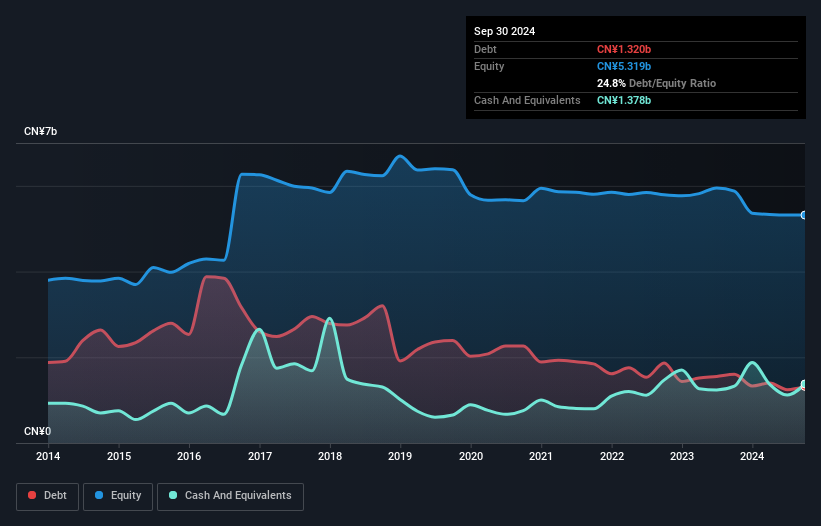Toggle the Equity series legend button
This screenshot has width=821, height=526.
(x=118, y=496)
